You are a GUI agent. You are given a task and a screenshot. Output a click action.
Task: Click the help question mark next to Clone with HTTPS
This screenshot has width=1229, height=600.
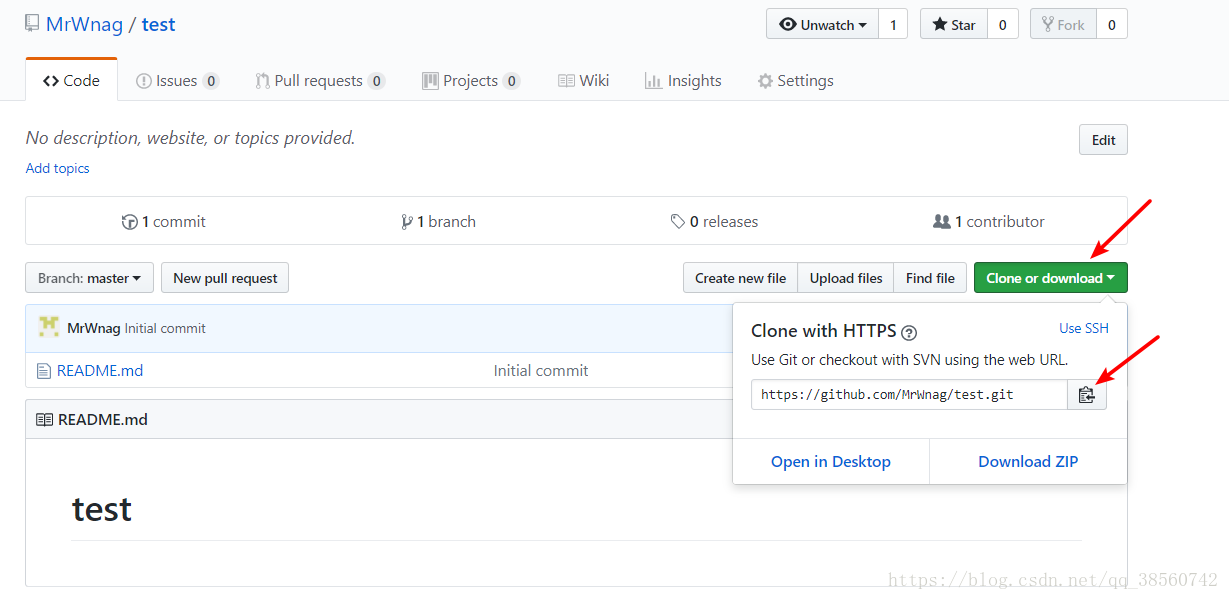click(x=909, y=332)
